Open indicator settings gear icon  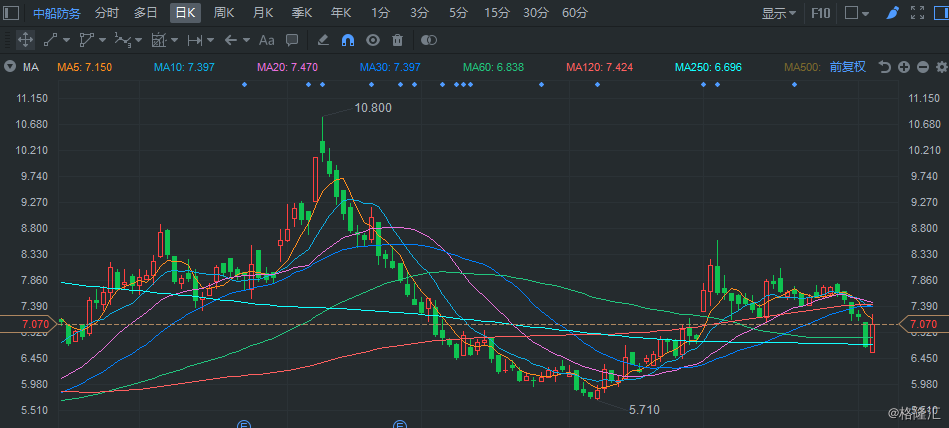940,67
